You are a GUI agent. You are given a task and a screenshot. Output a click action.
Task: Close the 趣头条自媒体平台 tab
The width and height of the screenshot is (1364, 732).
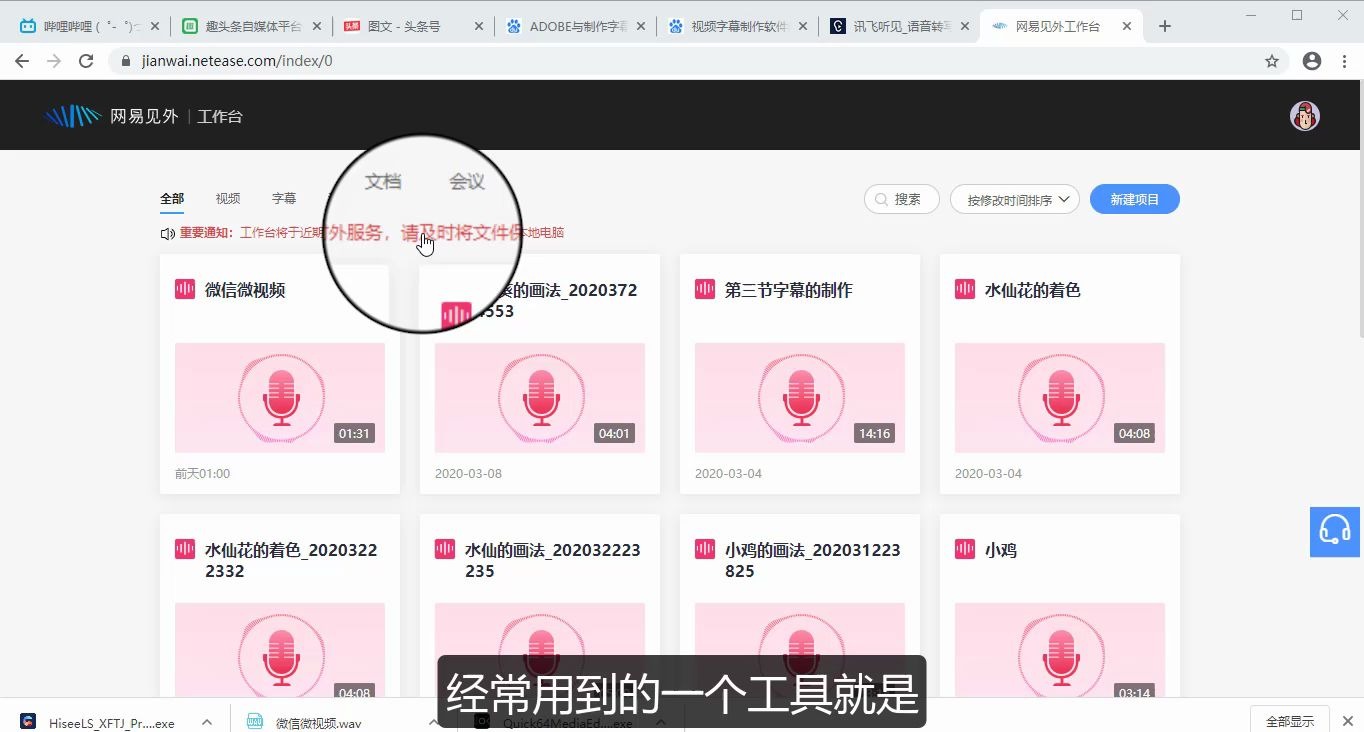pos(315,27)
